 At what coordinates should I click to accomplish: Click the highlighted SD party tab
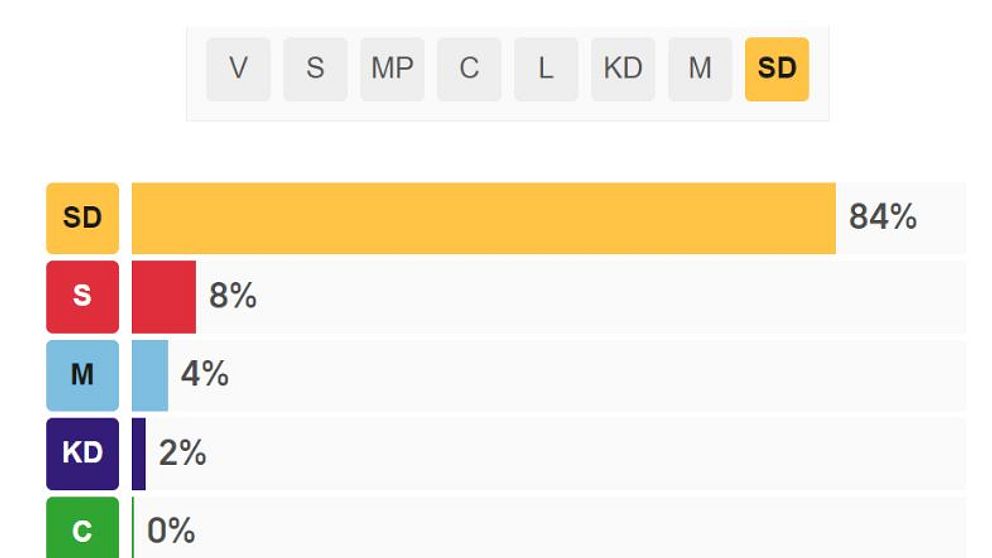pos(777,69)
